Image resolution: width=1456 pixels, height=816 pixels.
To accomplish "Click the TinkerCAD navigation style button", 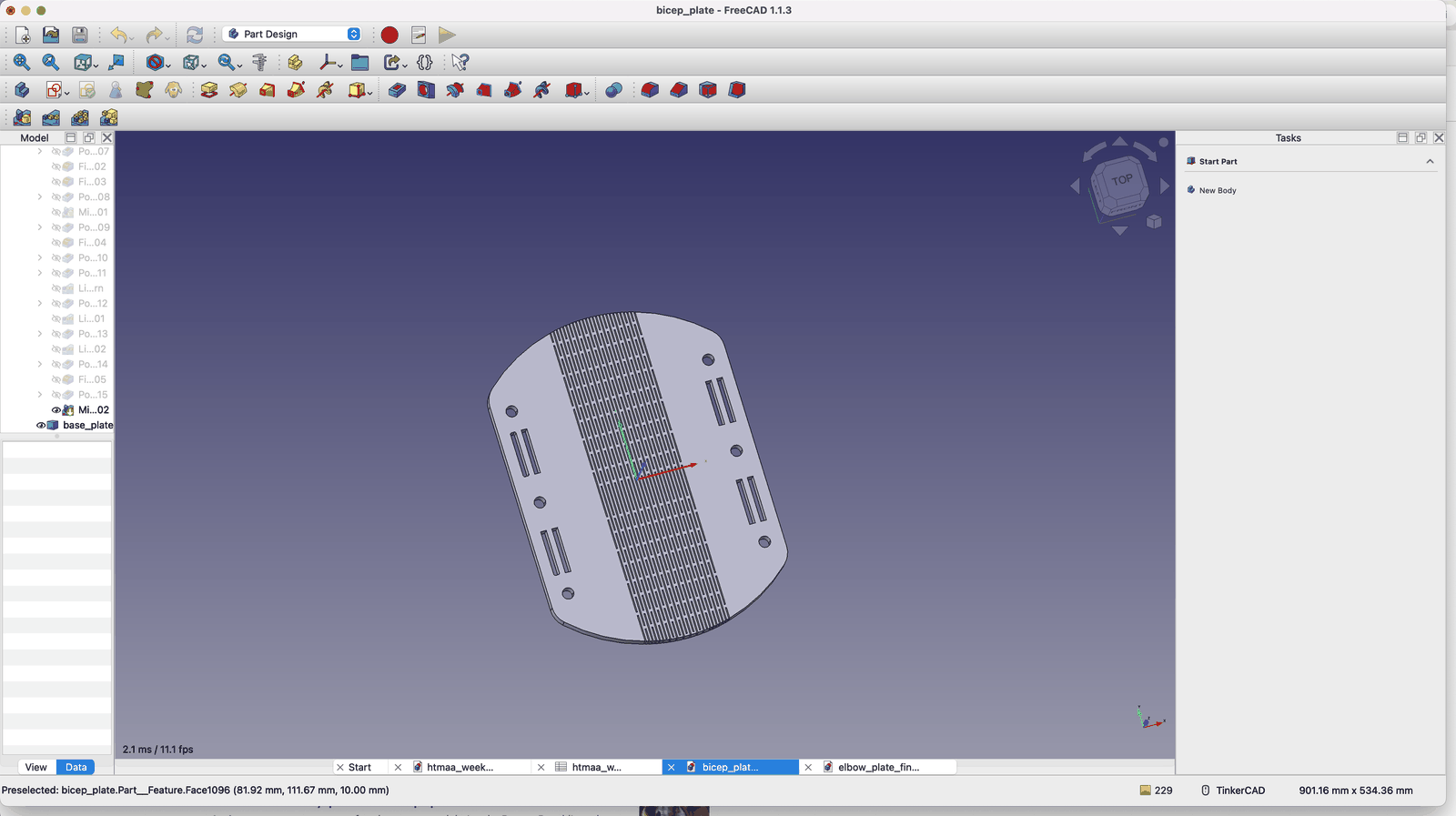I will [1233, 791].
